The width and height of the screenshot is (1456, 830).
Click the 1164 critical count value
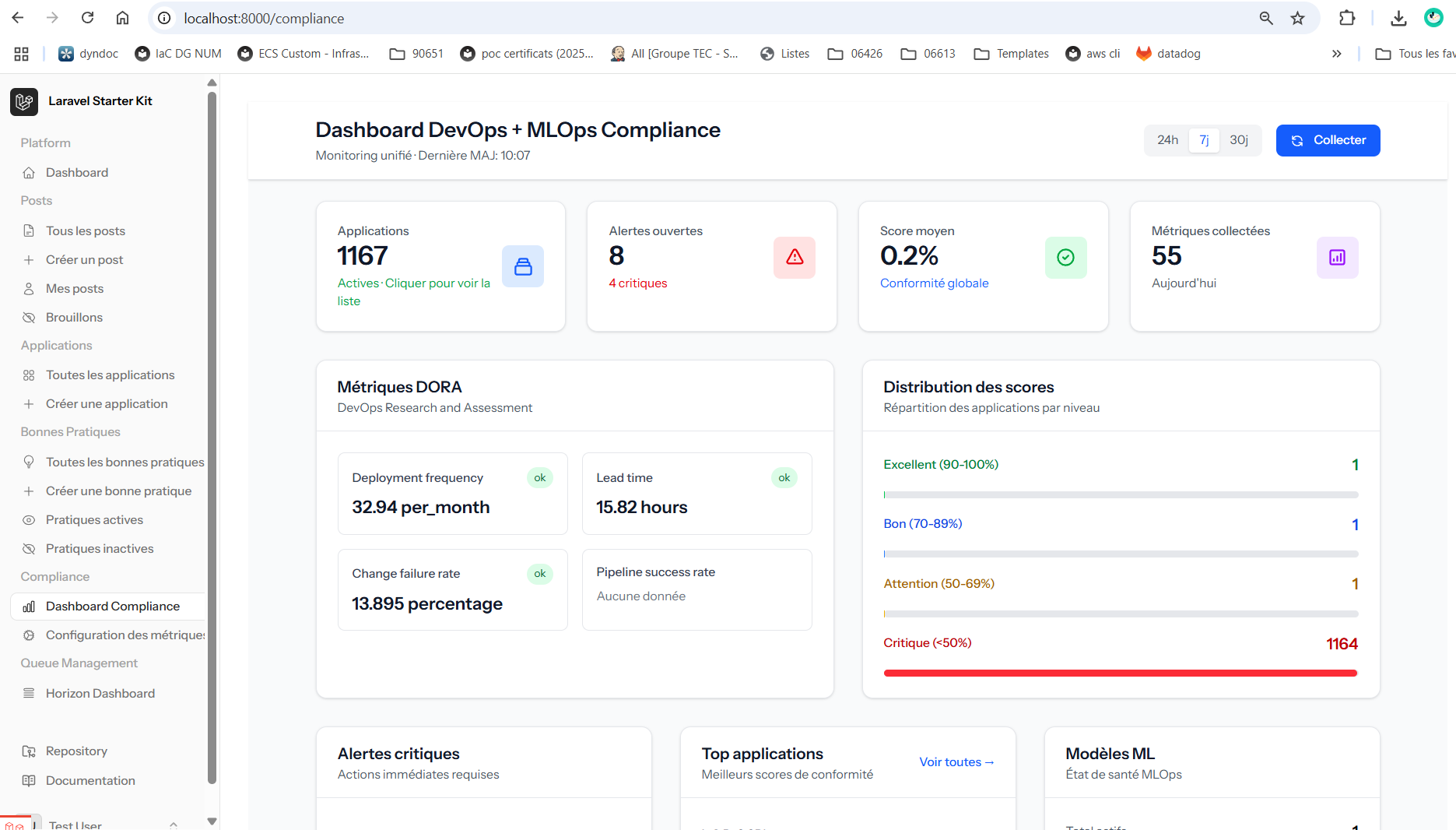pos(1342,644)
